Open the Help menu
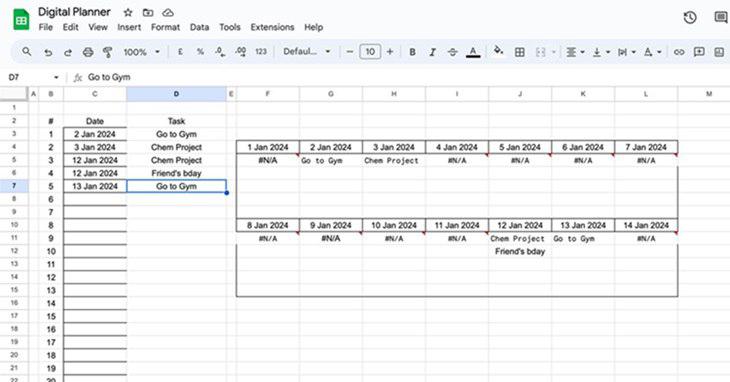This screenshot has width=730, height=382. (x=314, y=27)
